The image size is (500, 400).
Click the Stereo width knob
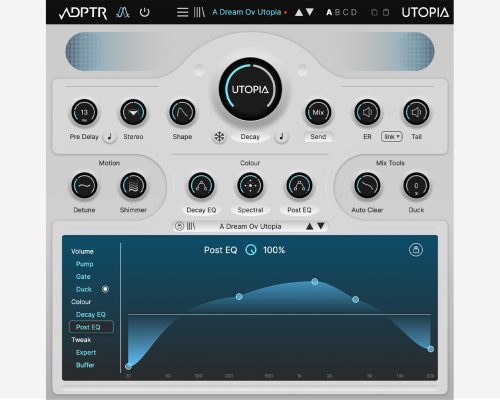(x=133, y=112)
